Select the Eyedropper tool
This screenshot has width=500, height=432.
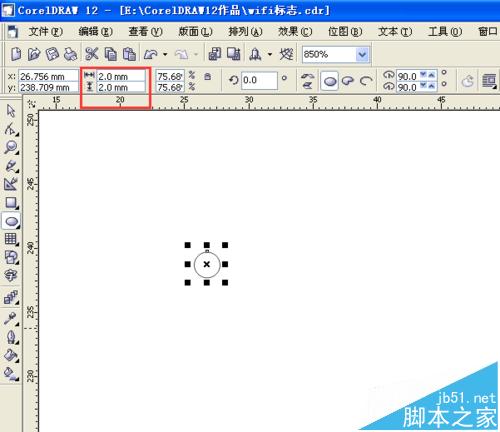11,319
